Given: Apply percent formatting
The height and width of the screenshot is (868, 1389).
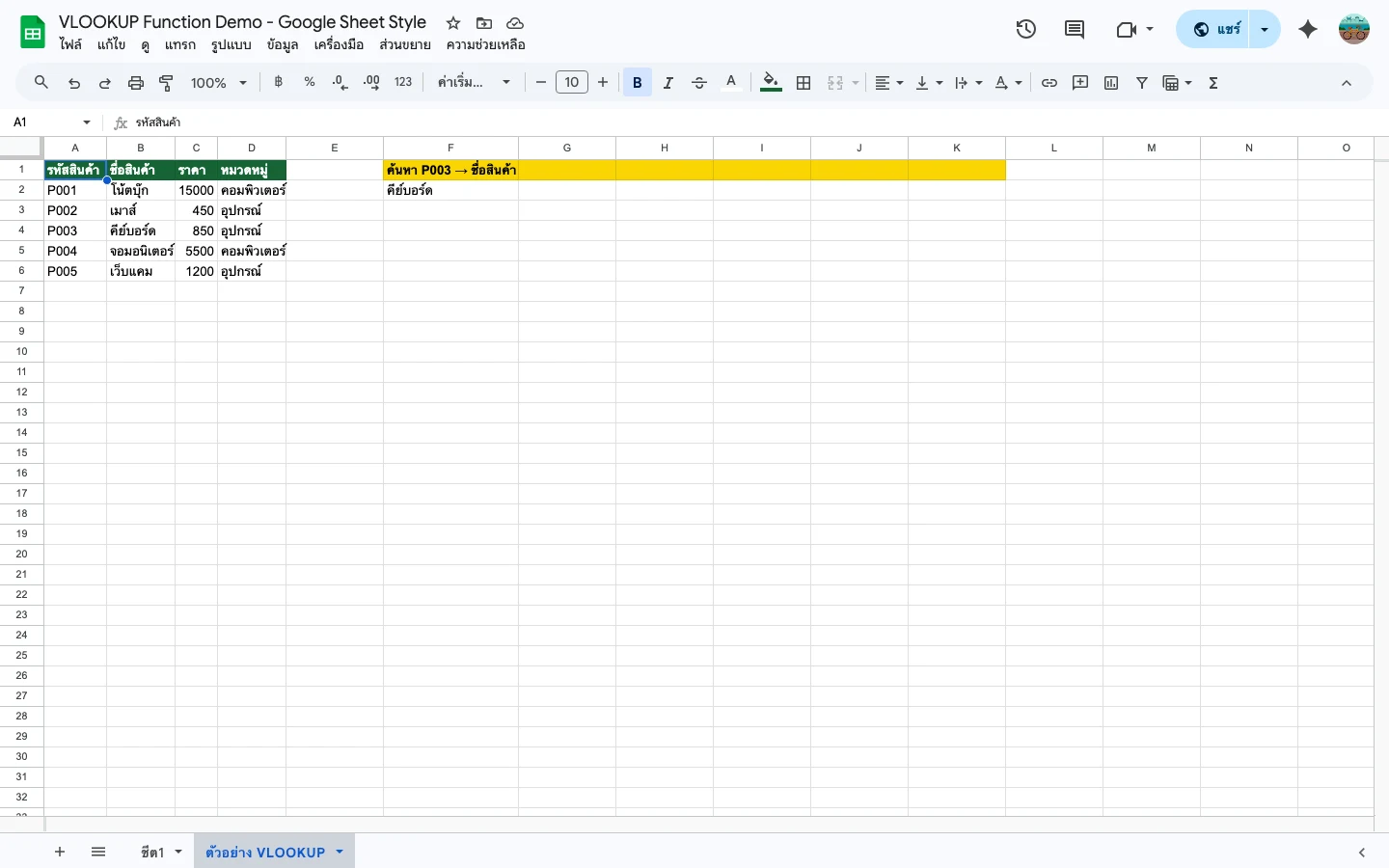Looking at the screenshot, I should 309,82.
